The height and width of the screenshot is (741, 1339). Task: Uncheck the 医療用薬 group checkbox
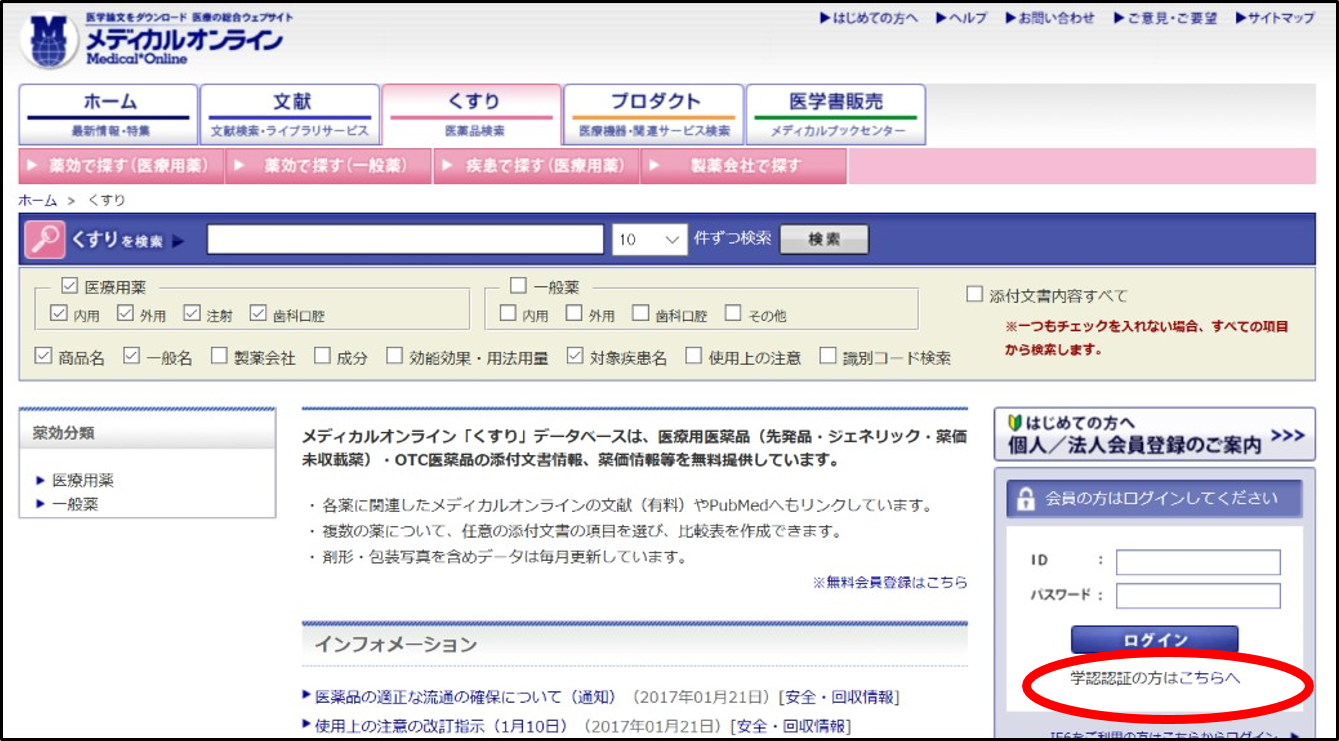pos(70,286)
